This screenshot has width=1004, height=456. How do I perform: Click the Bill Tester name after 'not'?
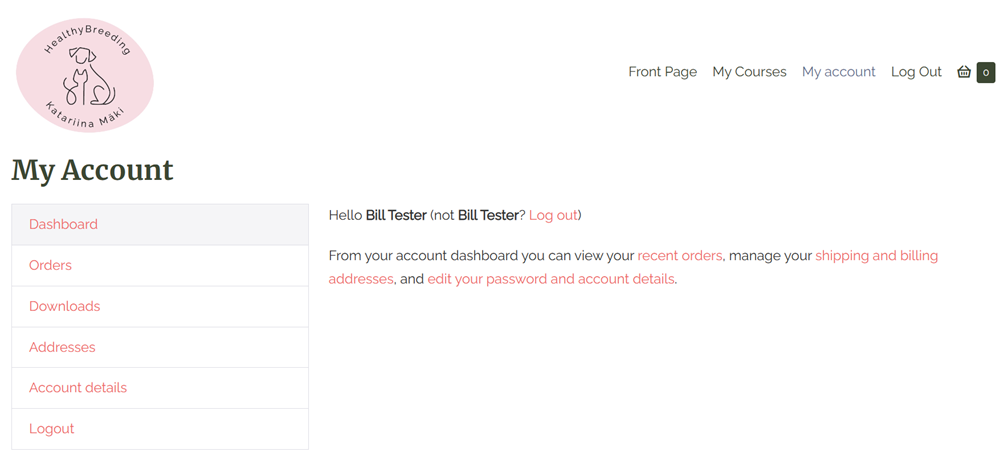488,215
